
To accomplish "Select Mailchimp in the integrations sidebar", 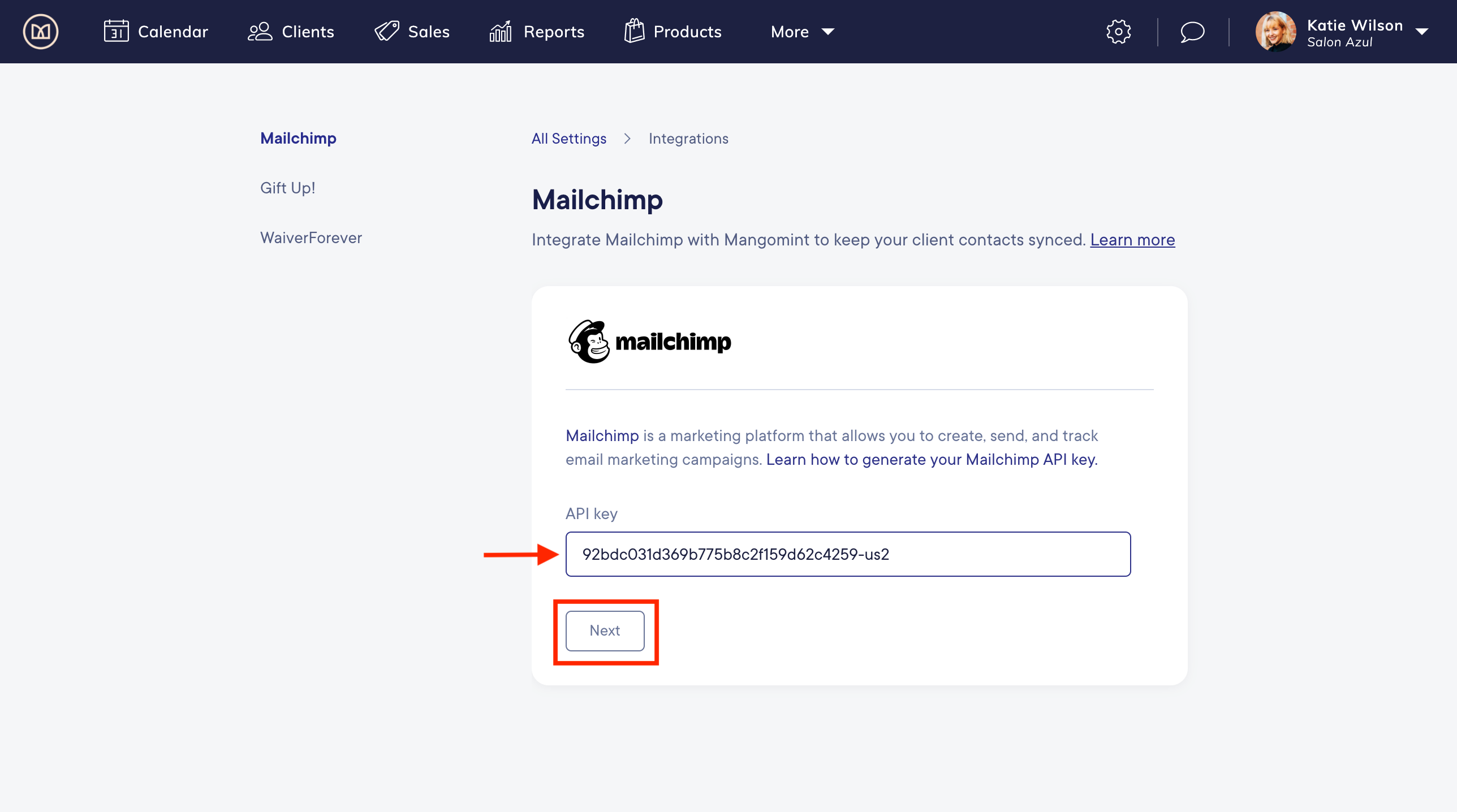I will [298, 138].
